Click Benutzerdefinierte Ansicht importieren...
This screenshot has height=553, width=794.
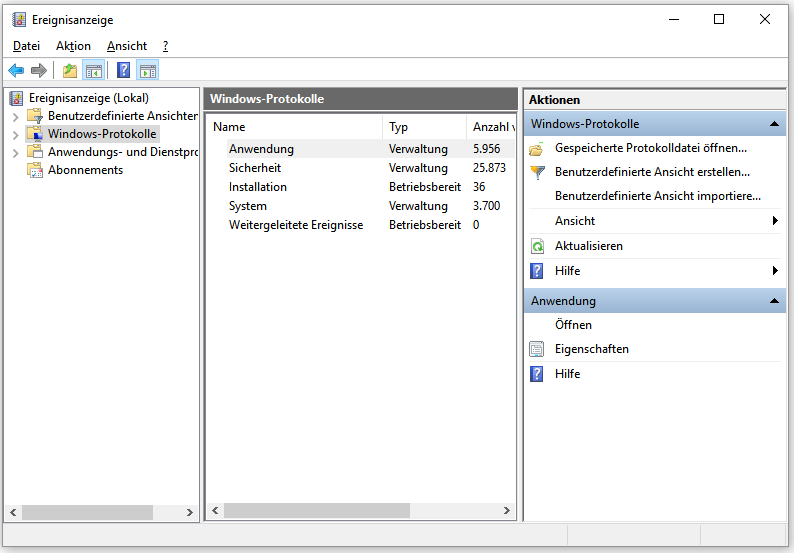(x=658, y=195)
